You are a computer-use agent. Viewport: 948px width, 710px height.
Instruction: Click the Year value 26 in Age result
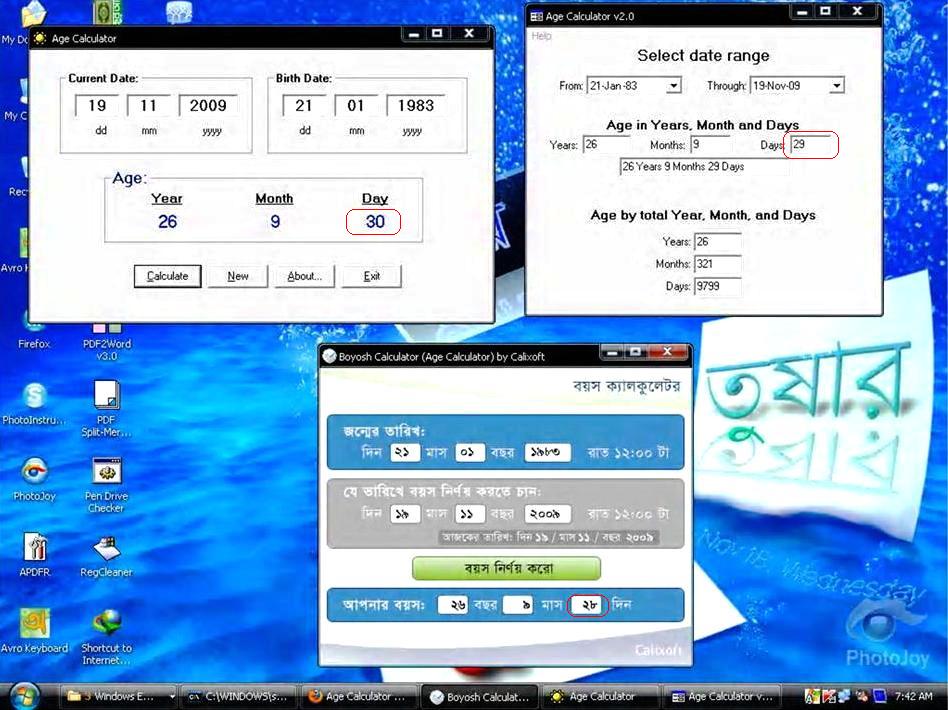(x=167, y=222)
